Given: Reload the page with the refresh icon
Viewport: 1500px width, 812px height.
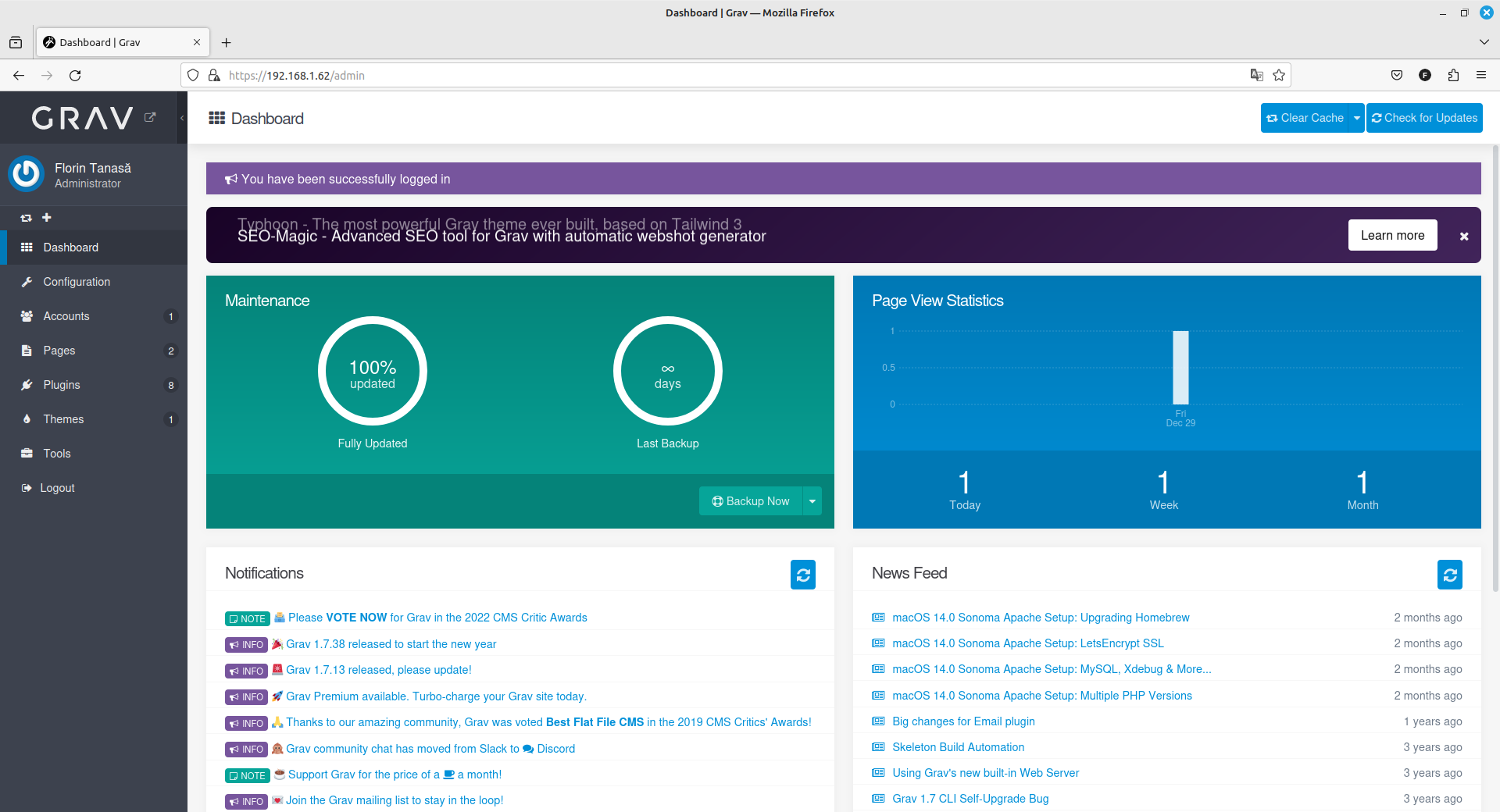Looking at the screenshot, I should pyautogui.click(x=75, y=76).
